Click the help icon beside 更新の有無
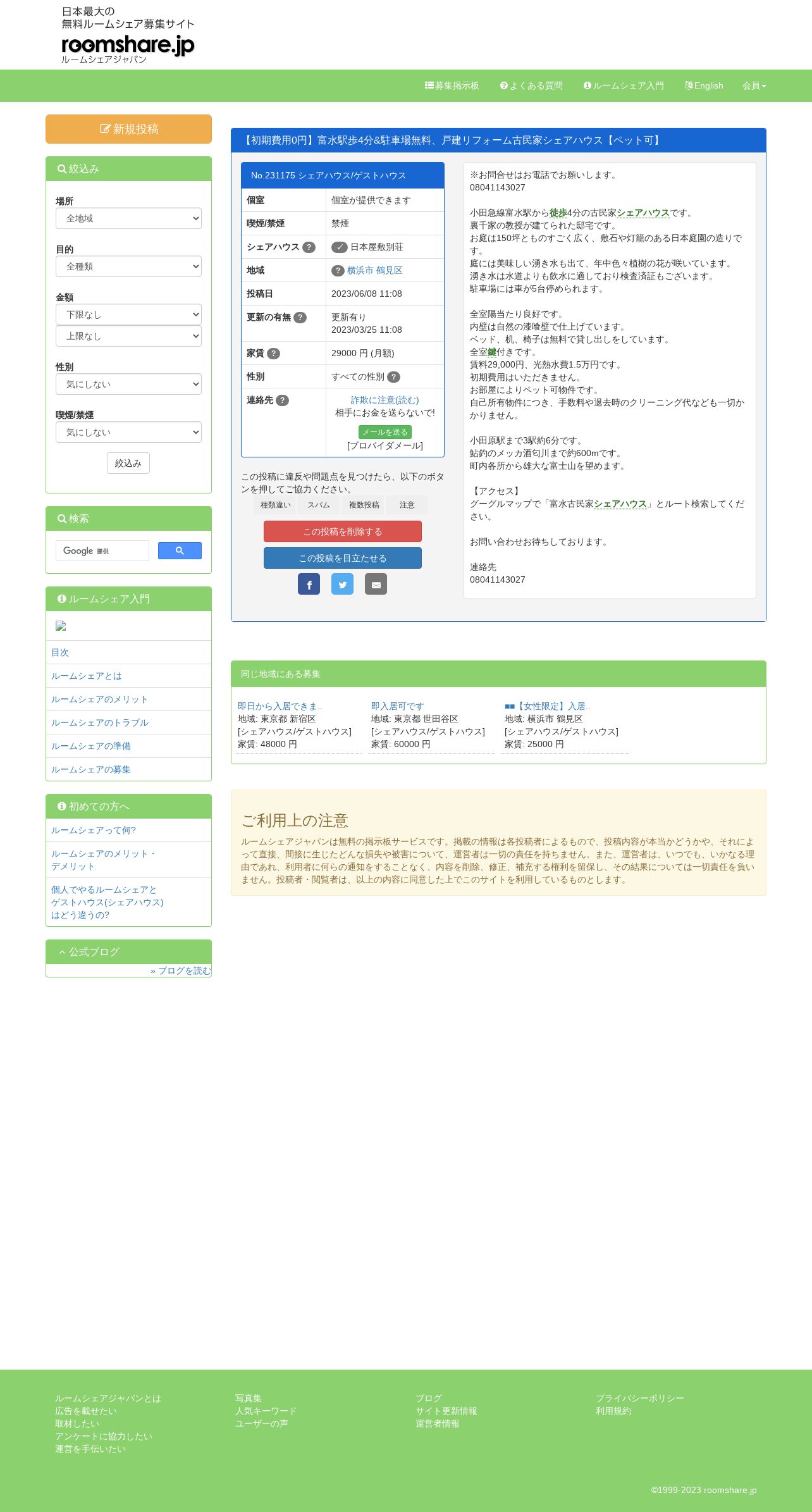 point(300,318)
